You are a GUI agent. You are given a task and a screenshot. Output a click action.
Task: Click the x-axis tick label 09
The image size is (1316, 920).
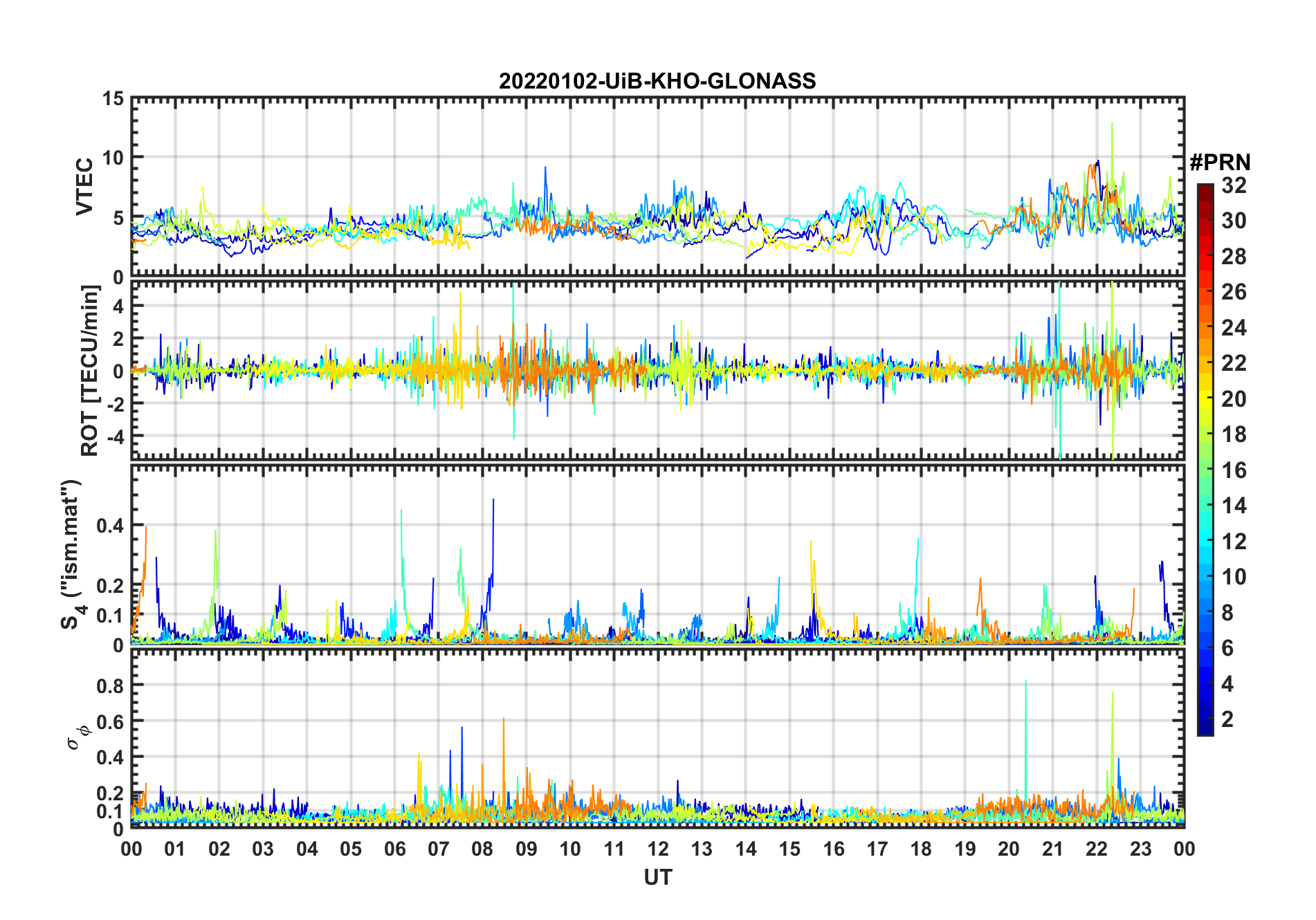point(527,849)
